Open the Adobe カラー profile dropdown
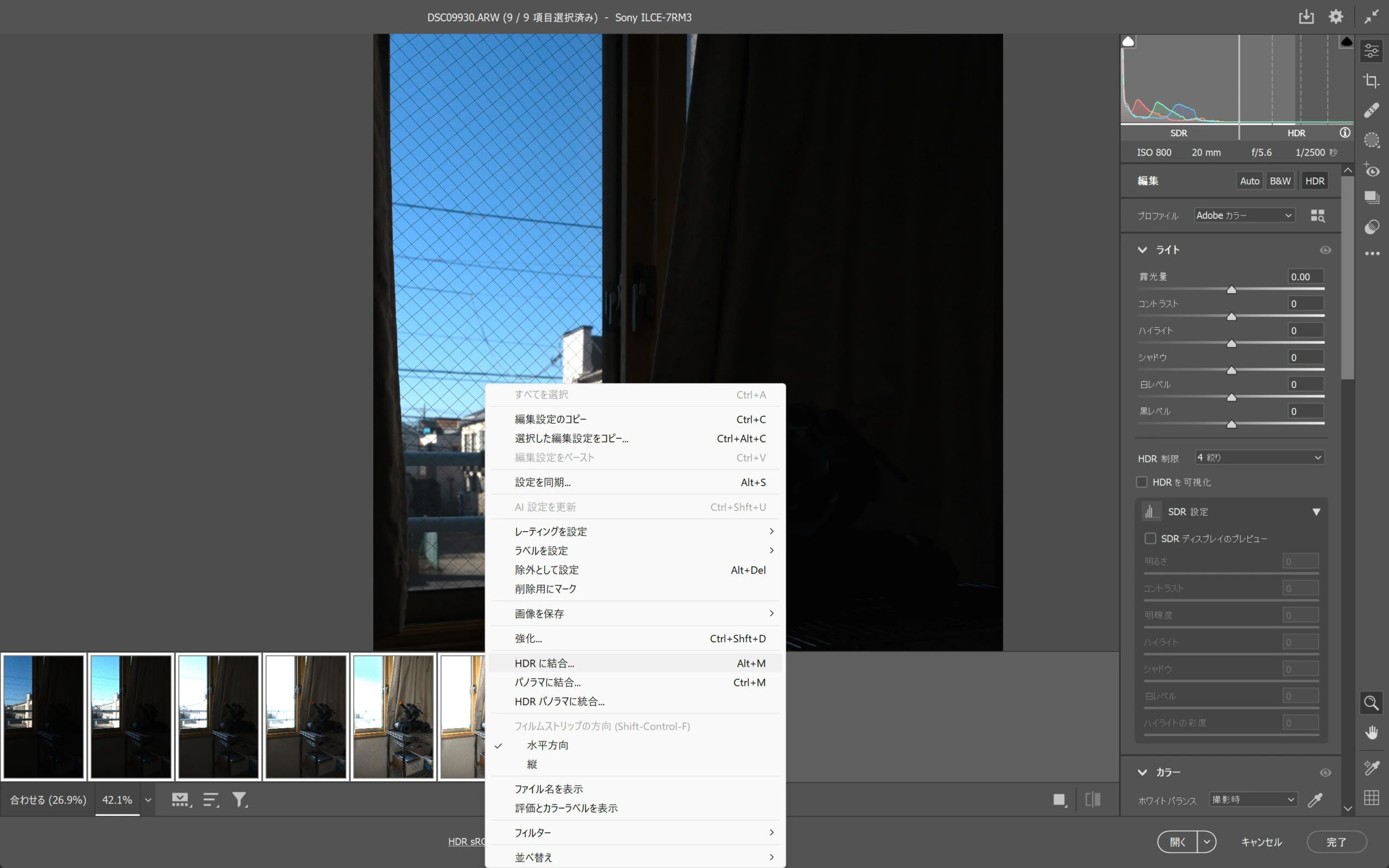Viewport: 1389px width, 868px height. click(x=1244, y=216)
